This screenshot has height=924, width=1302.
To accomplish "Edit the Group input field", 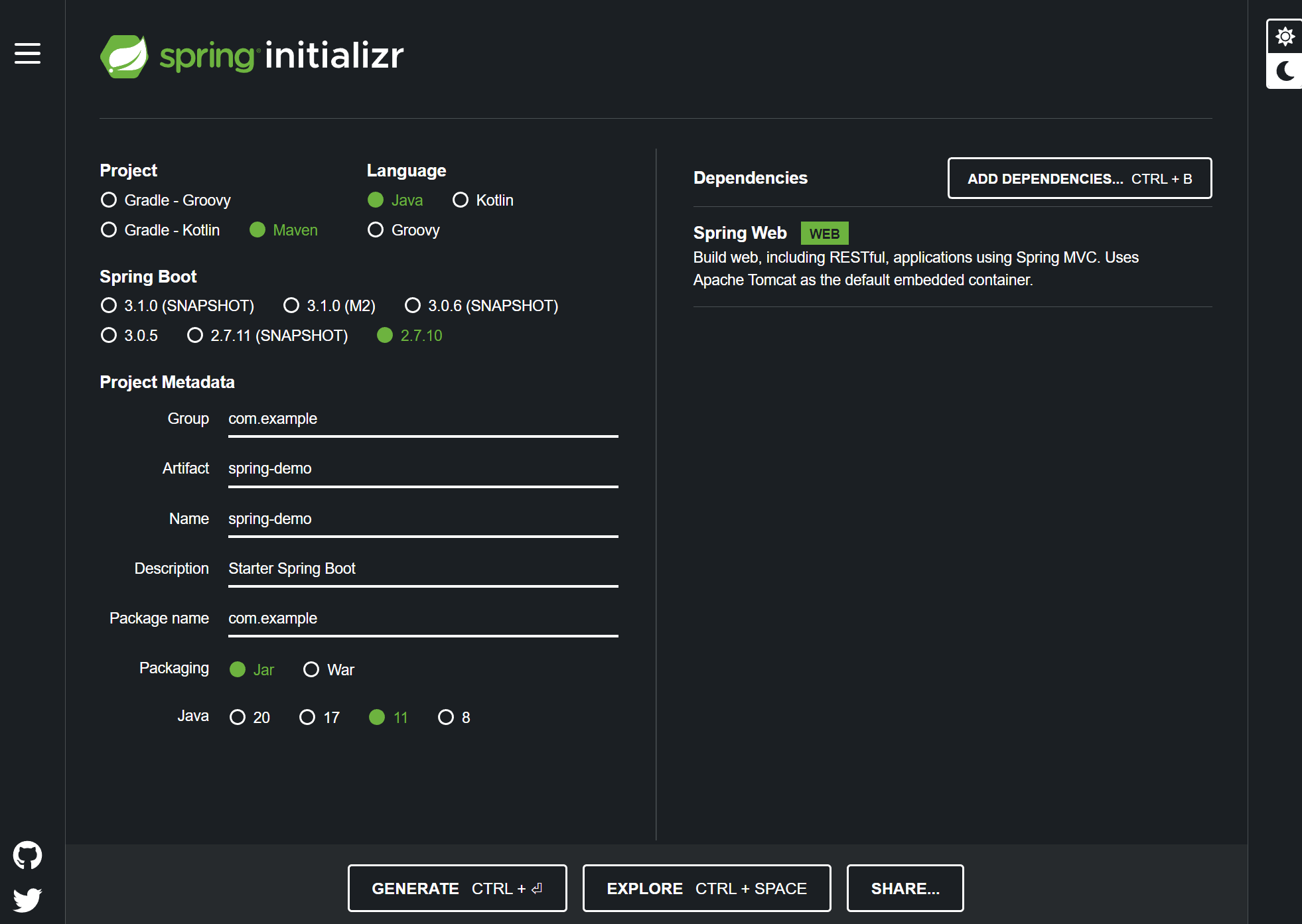I will pyautogui.click(x=423, y=420).
